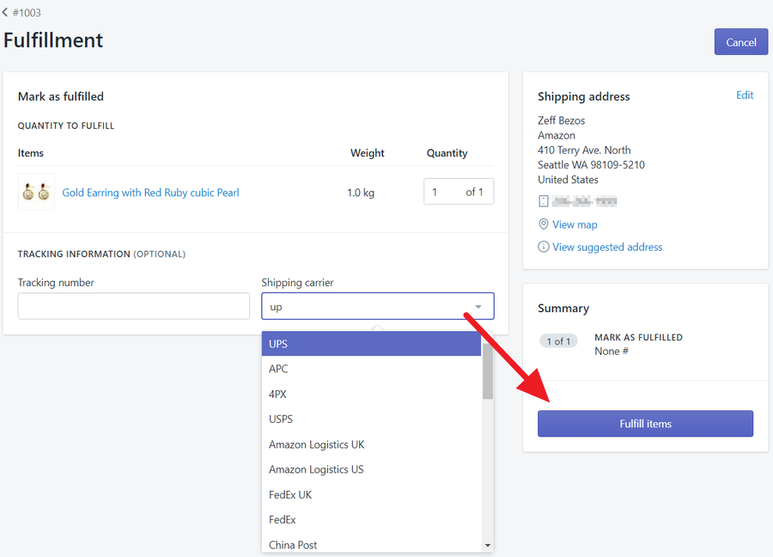The height and width of the screenshot is (557, 773).
Task: Click the quantity to fulfill input
Action: pyautogui.click(x=445, y=192)
